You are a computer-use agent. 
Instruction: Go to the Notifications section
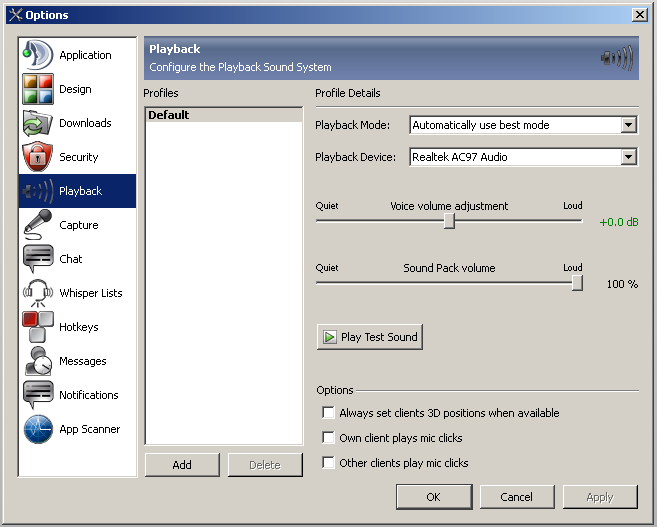[88, 395]
